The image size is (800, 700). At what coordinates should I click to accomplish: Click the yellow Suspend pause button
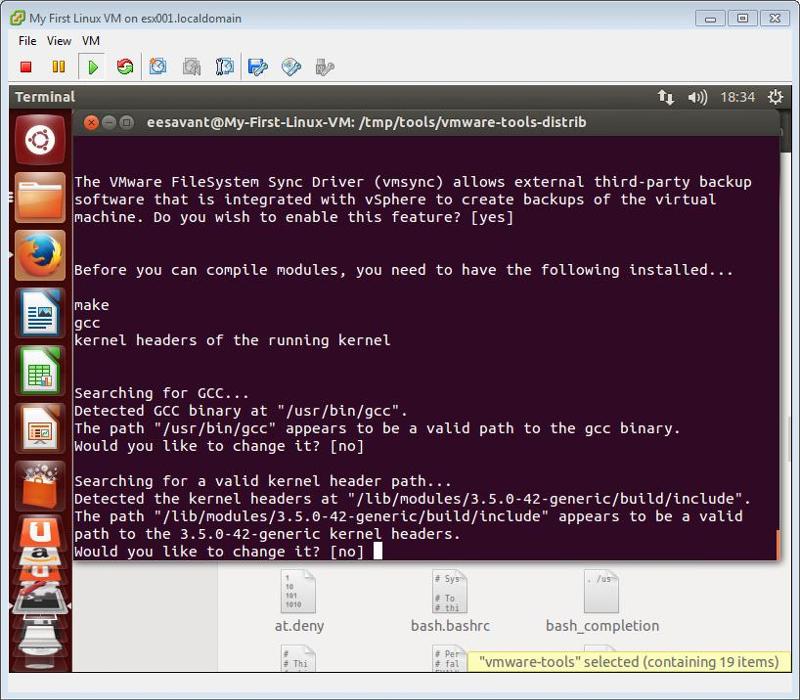click(x=59, y=67)
